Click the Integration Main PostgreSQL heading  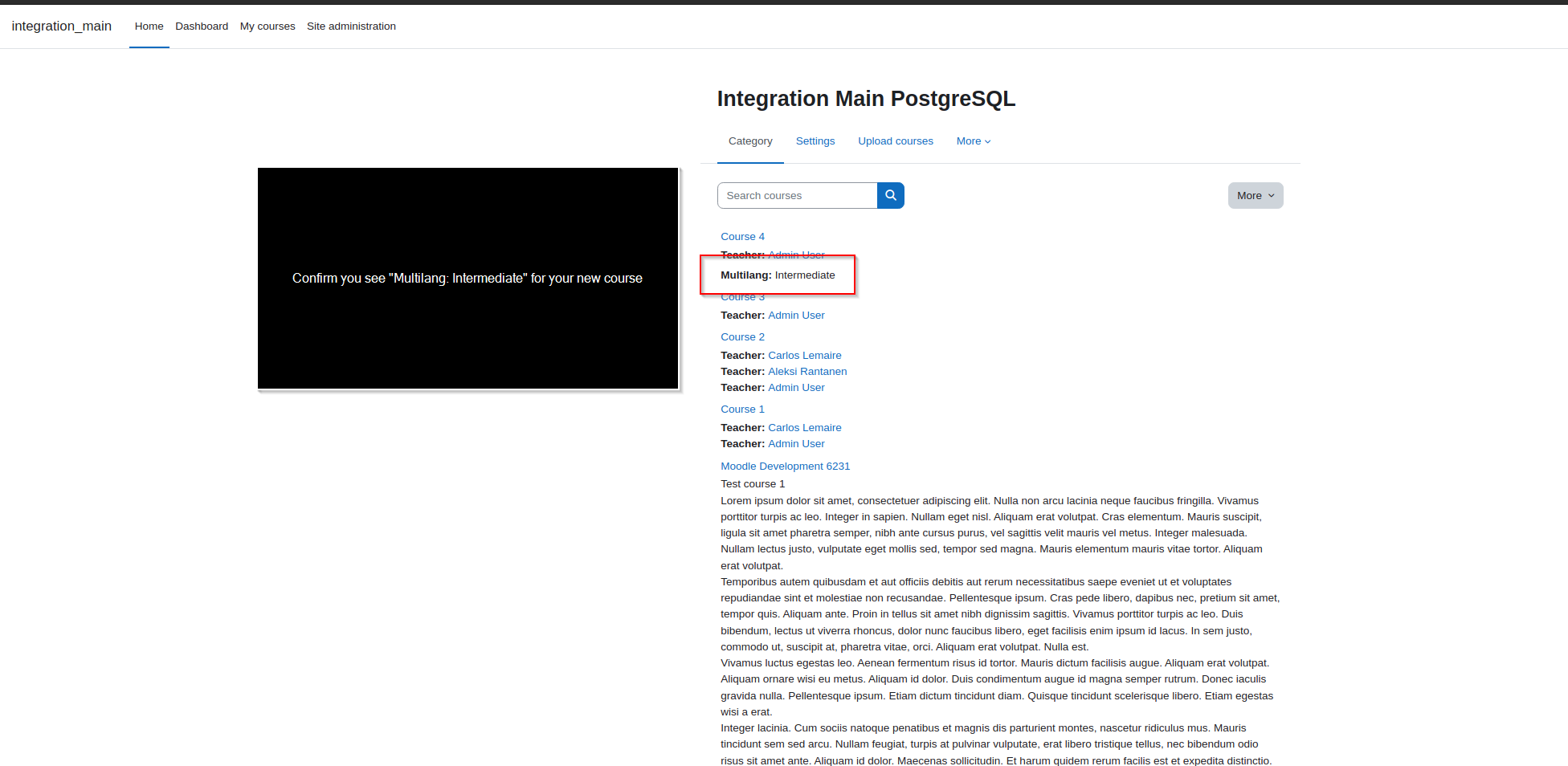pos(866,99)
